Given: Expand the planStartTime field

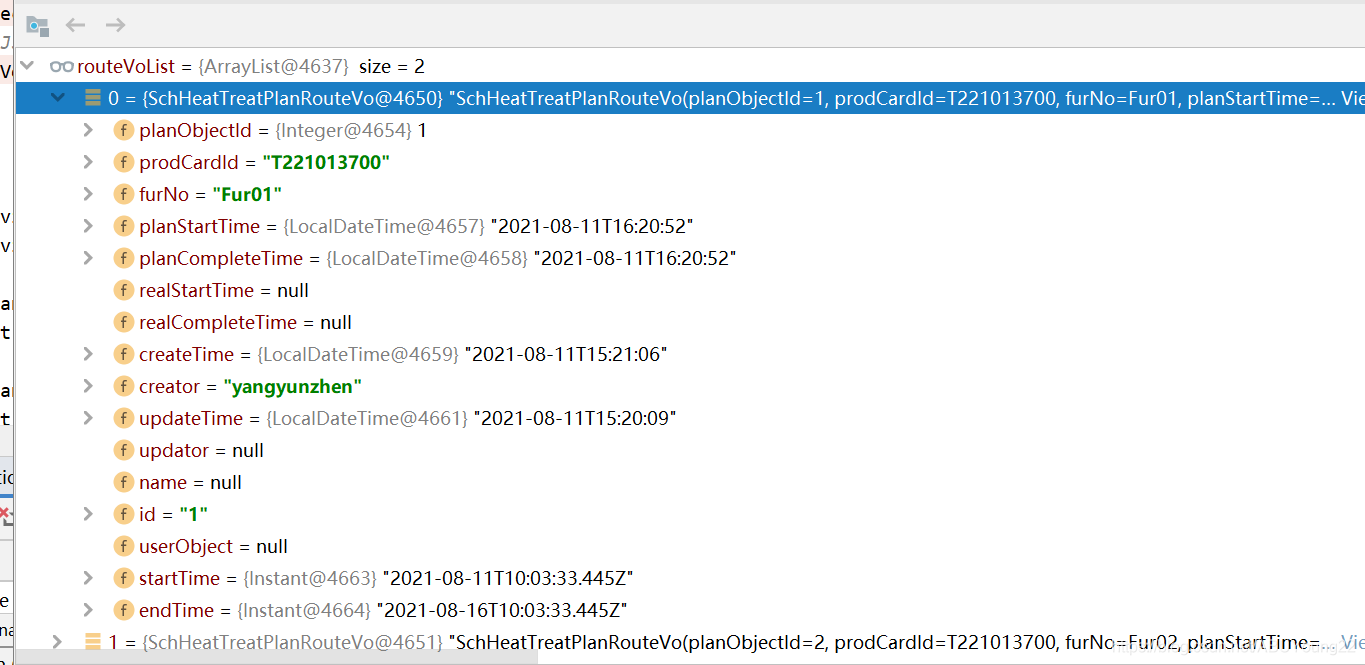Looking at the screenshot, I should click(88, 226).
